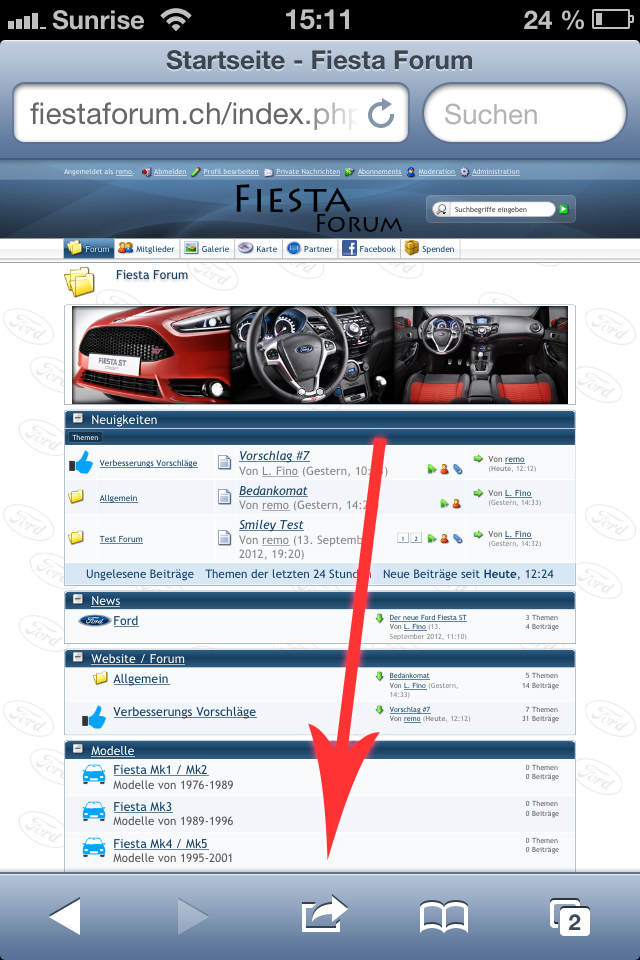The image size is (640, 960).
Task: Open the Vorschlag #7 thread link
Action: (274, 456)
